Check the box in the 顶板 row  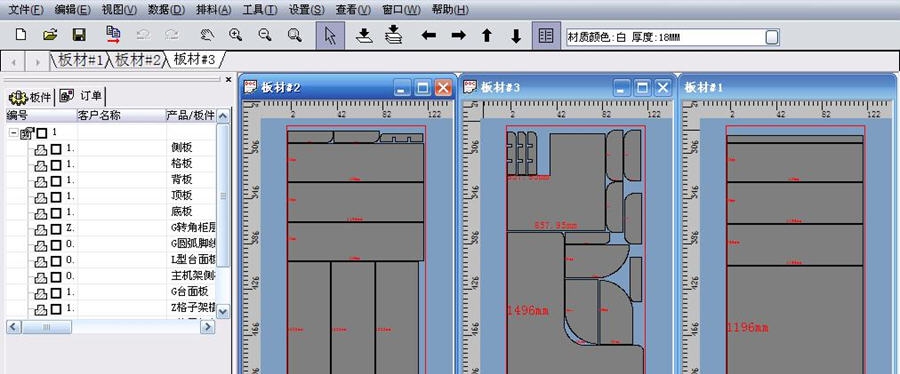(56, 197)
